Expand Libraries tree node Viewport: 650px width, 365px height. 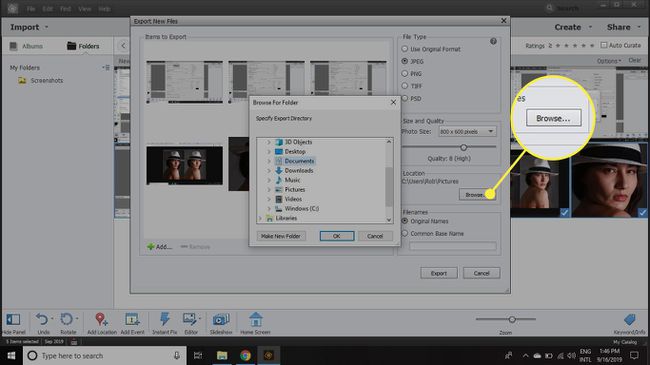click(260, 218)
